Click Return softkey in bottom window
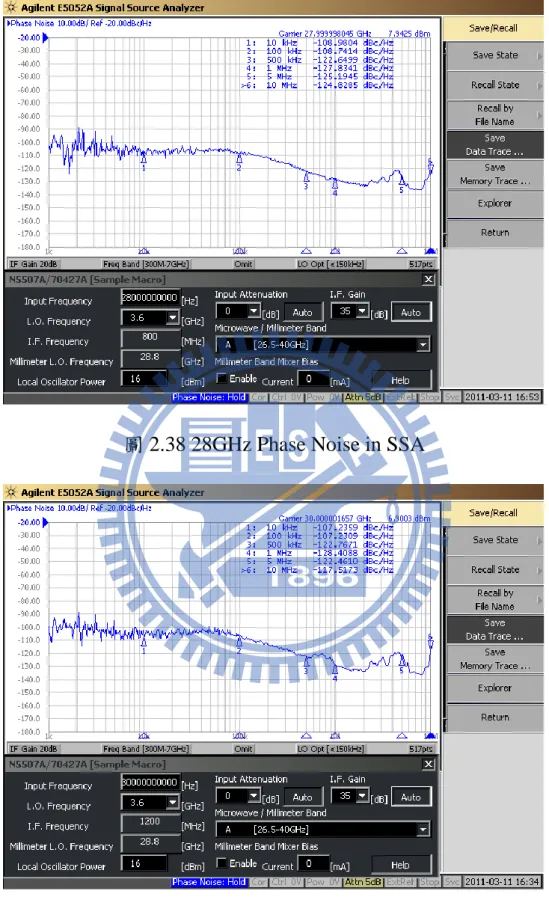 click(x=495, y=717)
